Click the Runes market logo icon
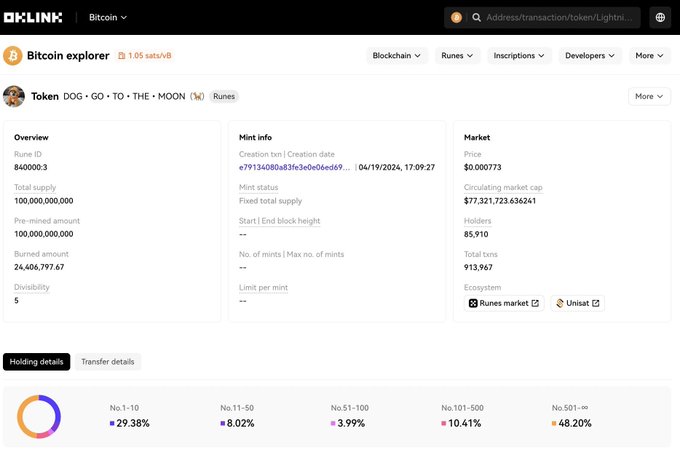Viewport: 680px width, 455px height. click(x=473, y=303)
